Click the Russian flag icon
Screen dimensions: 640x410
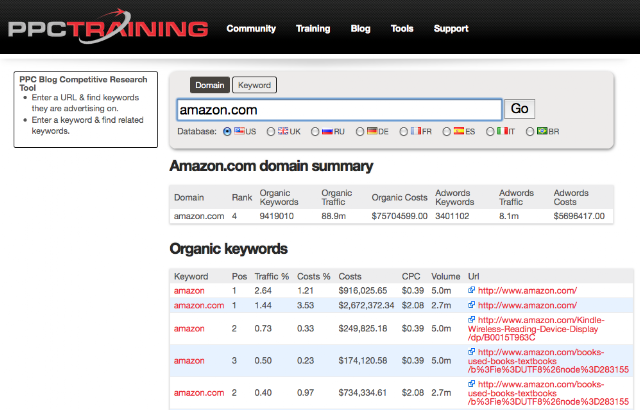pyautogui.click(x=327, y=131)
